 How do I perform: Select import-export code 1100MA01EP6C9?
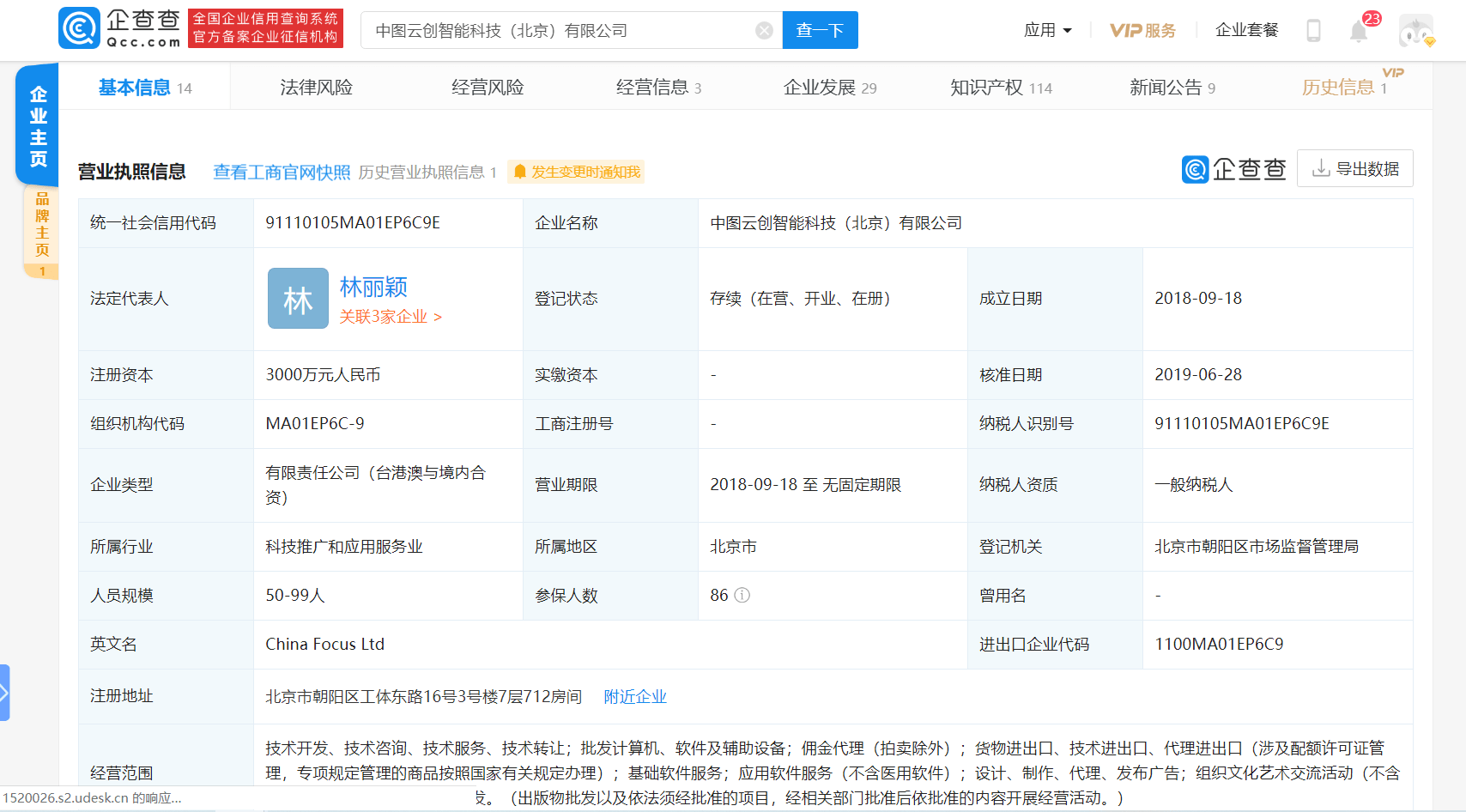click(x=1219, y=645)
